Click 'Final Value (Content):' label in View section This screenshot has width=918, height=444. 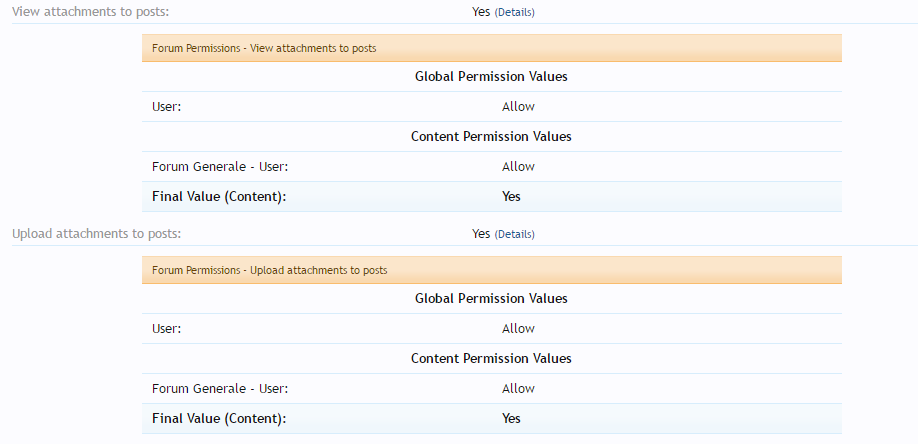219,197
